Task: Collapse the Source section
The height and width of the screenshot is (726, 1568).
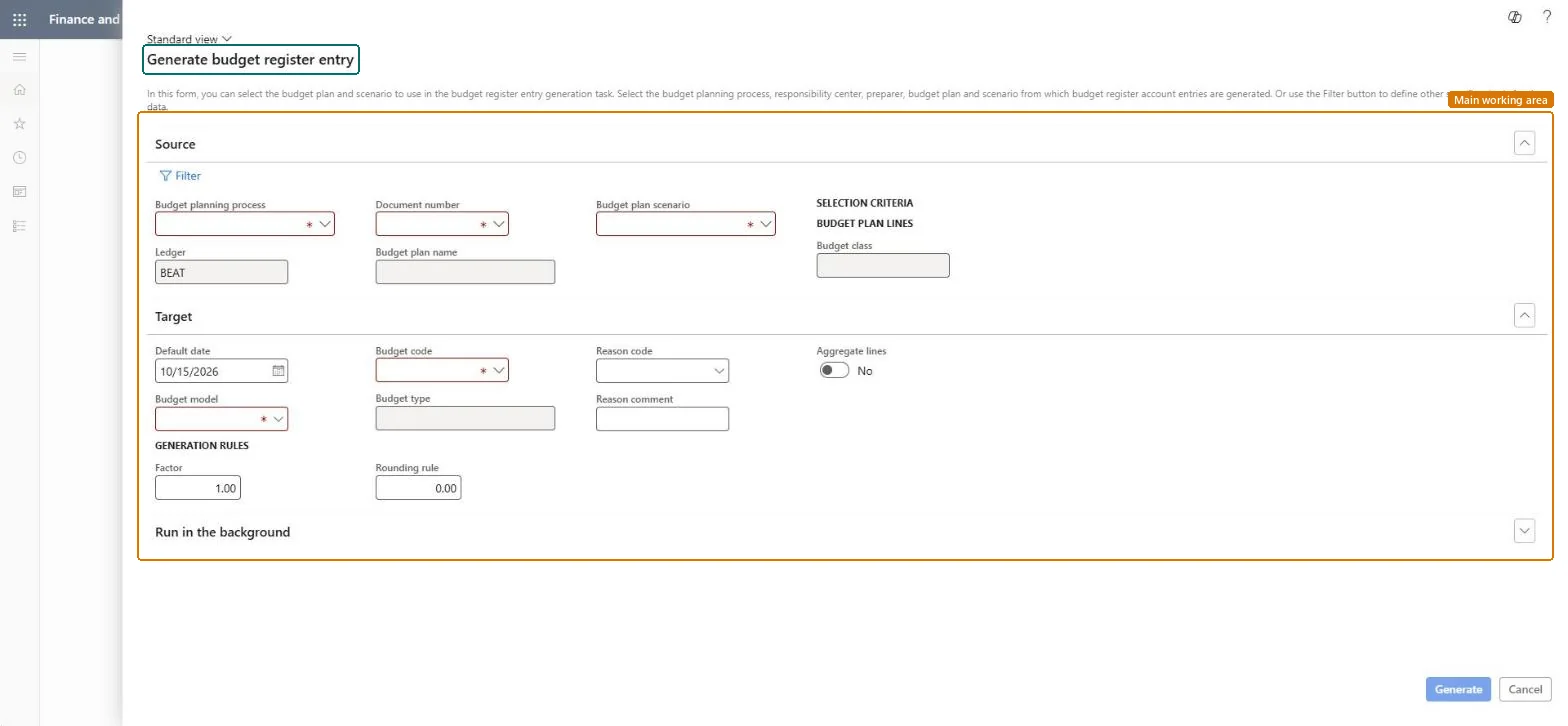Action: (x=1524, y=144)
